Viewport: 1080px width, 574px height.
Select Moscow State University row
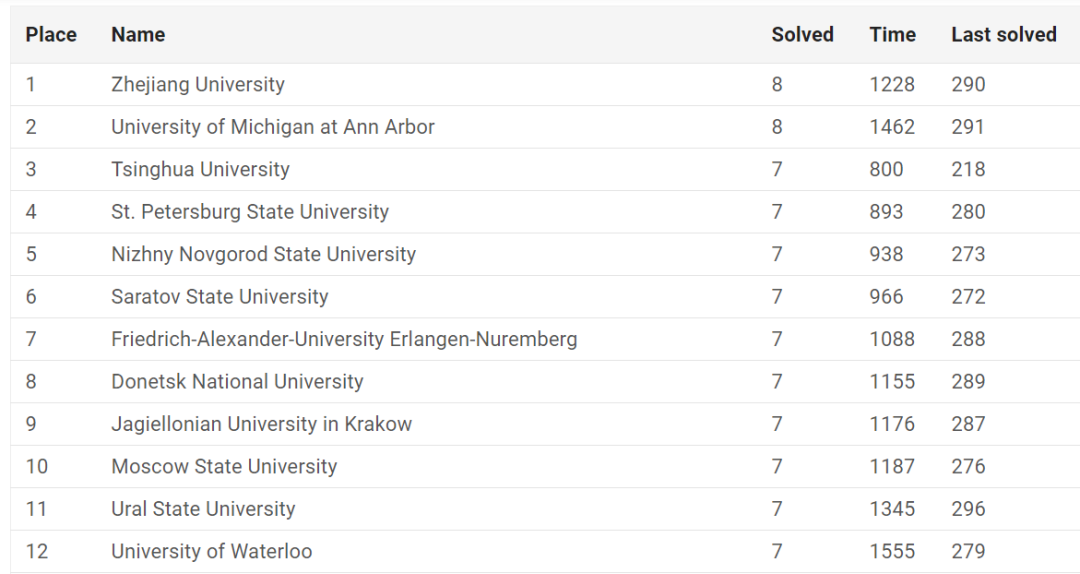(545, 467)
